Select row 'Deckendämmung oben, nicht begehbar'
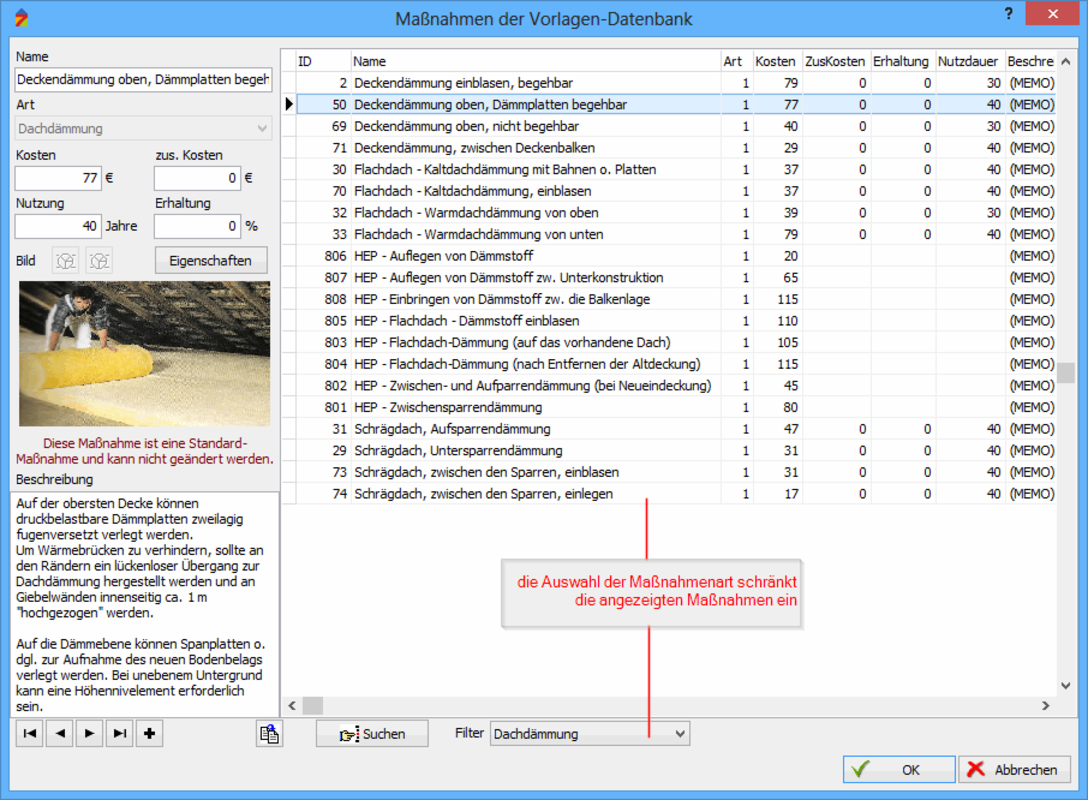This screenshot has height=800, width=1088. tap(677, 126)
